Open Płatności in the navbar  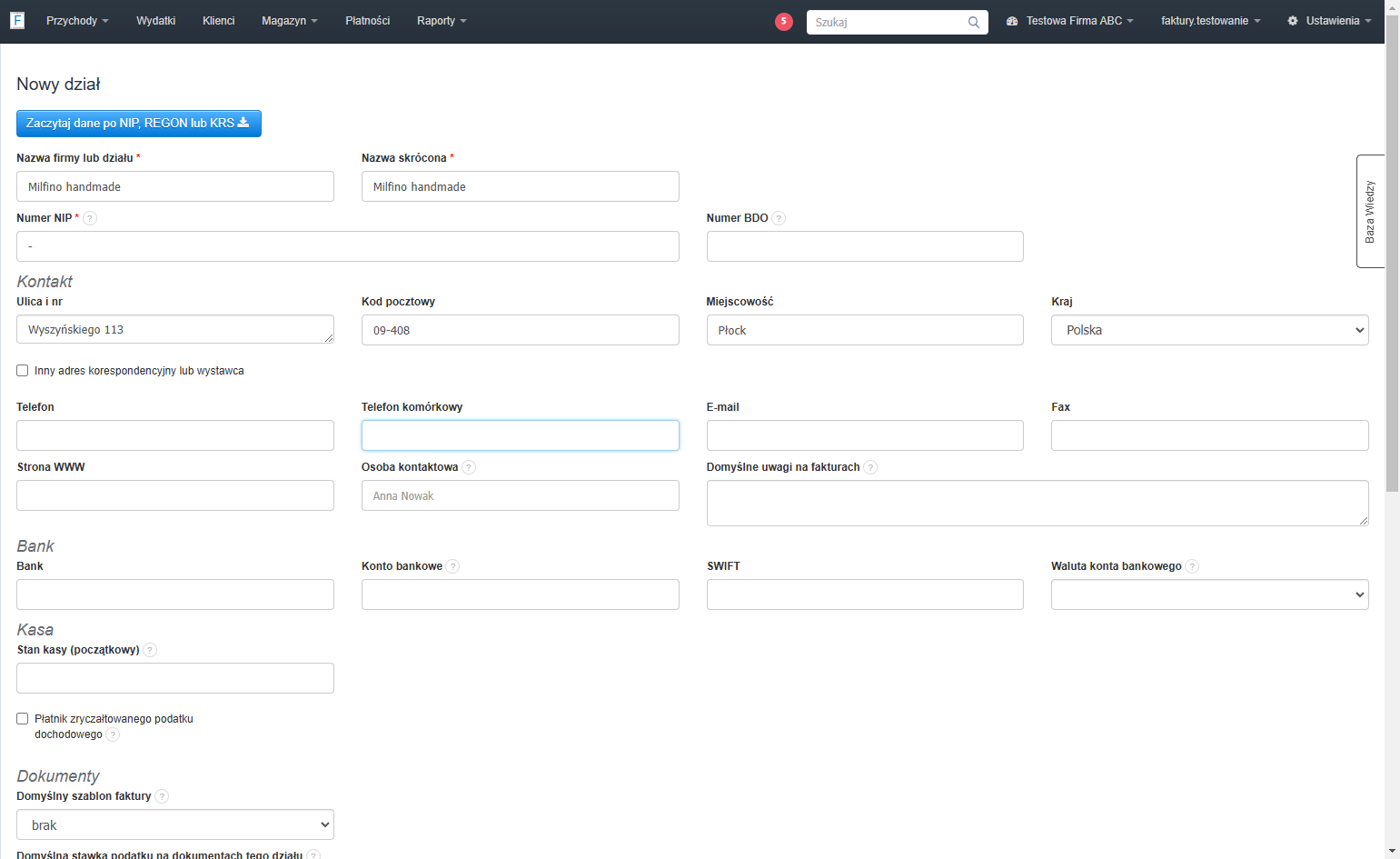click(x=368, y=21)
